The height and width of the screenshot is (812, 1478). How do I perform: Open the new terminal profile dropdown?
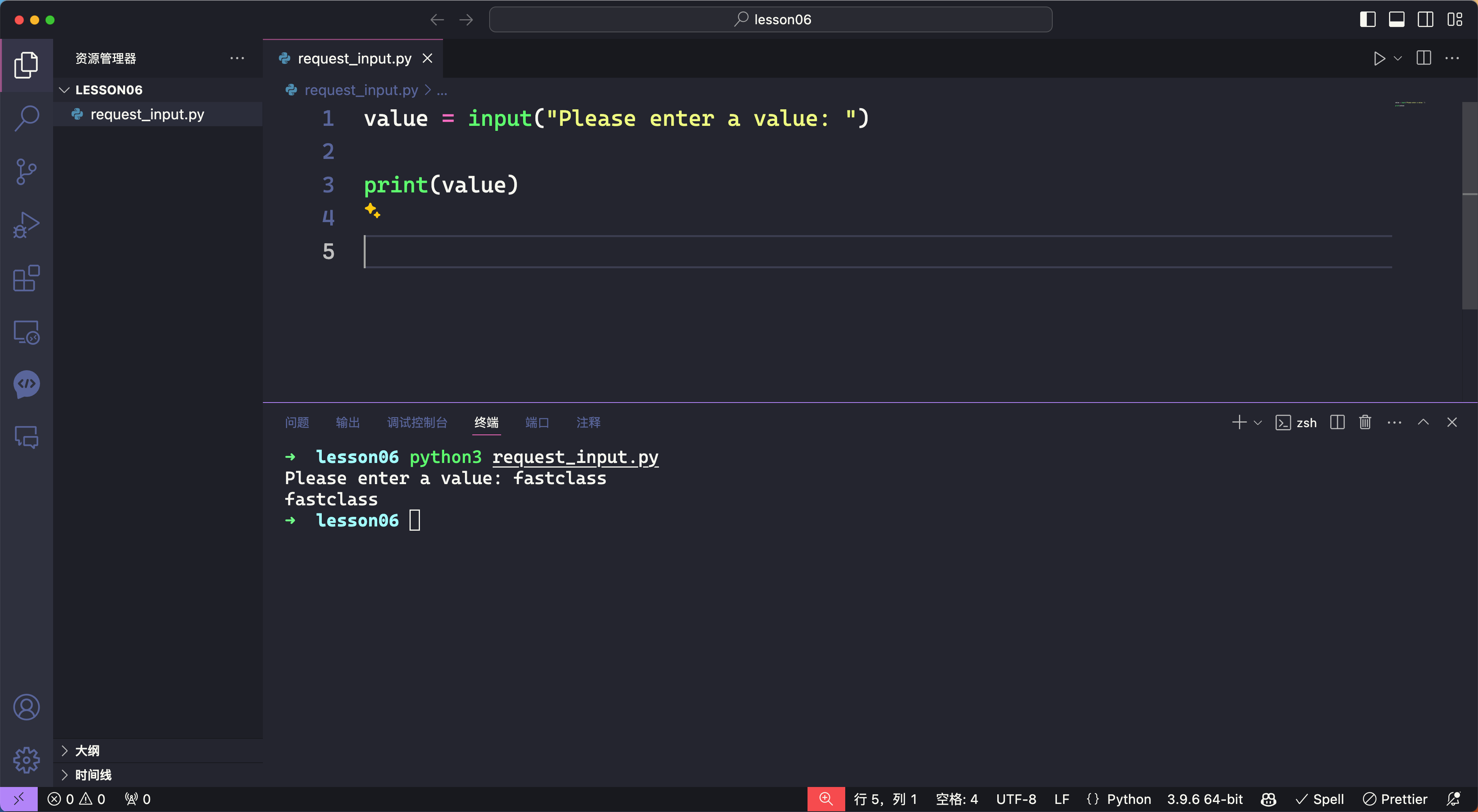coord(1257,422)
